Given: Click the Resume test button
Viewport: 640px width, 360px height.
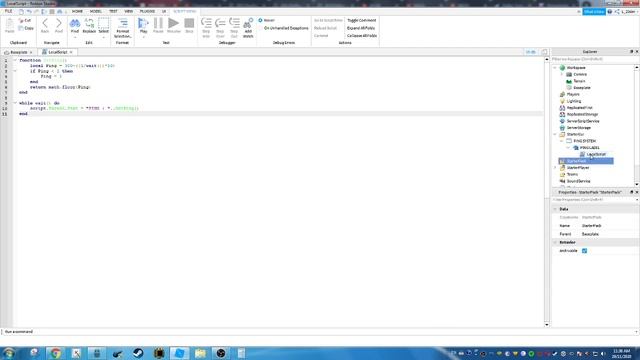Looking at the screenshot, I should 173,25.
